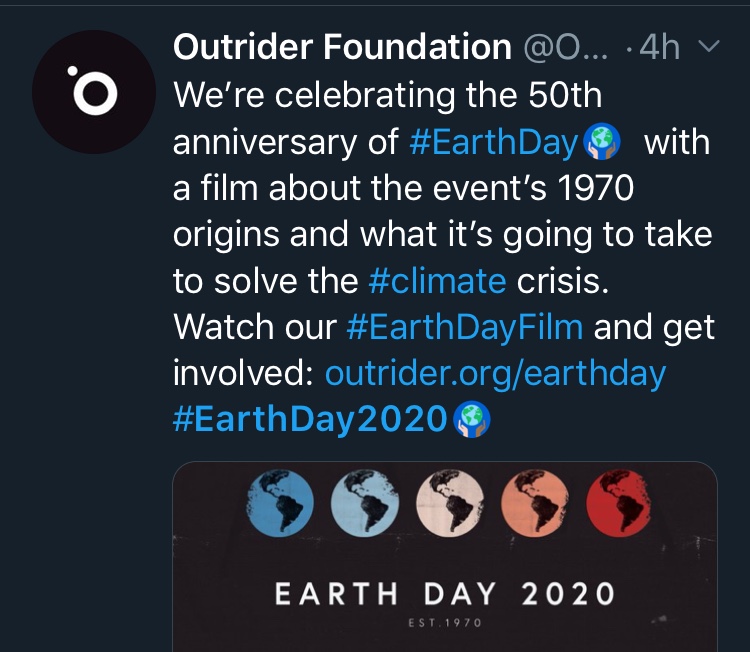The image size is (750, 652).
Task: Open the 4h tweet timestamp
Action: [x=659, y=47]
